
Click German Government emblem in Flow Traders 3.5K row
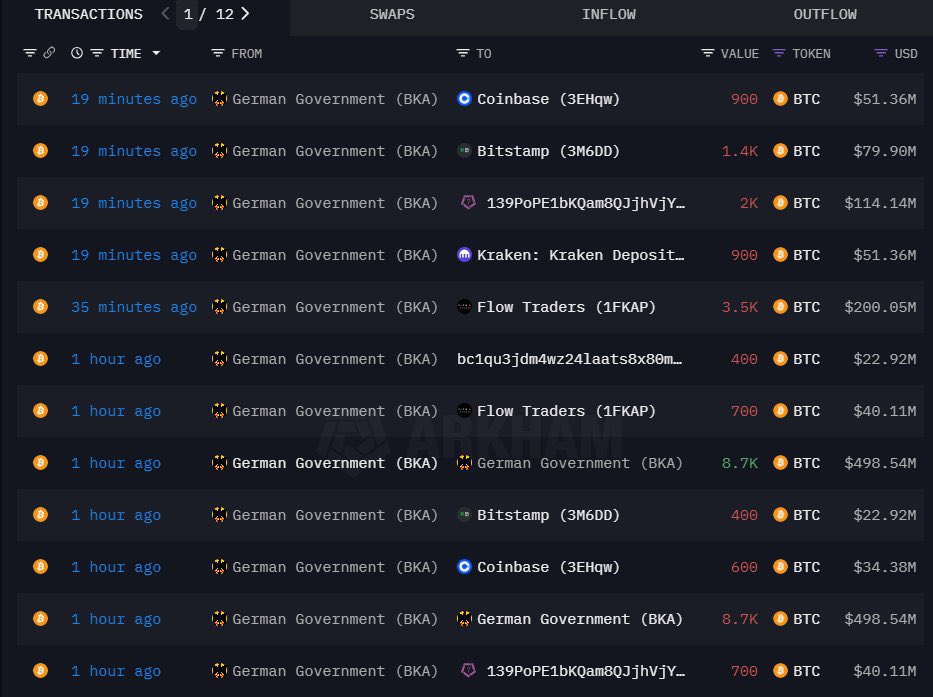(x=220, y=307)
